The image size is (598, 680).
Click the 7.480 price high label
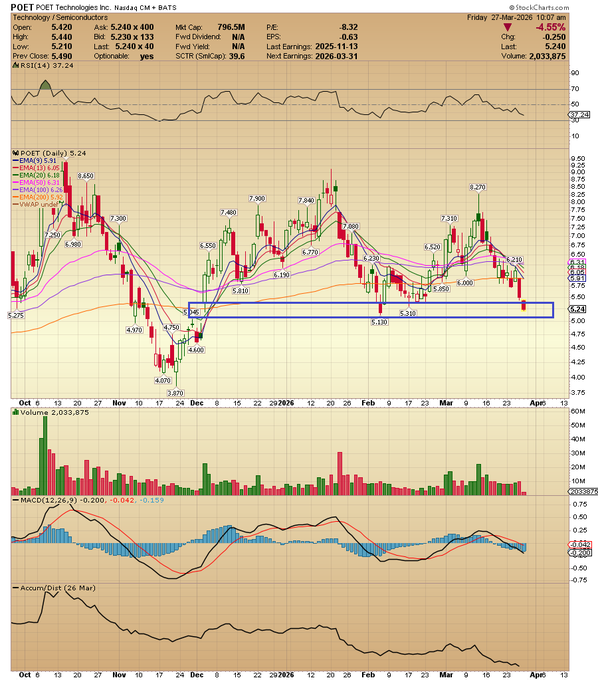229,212
